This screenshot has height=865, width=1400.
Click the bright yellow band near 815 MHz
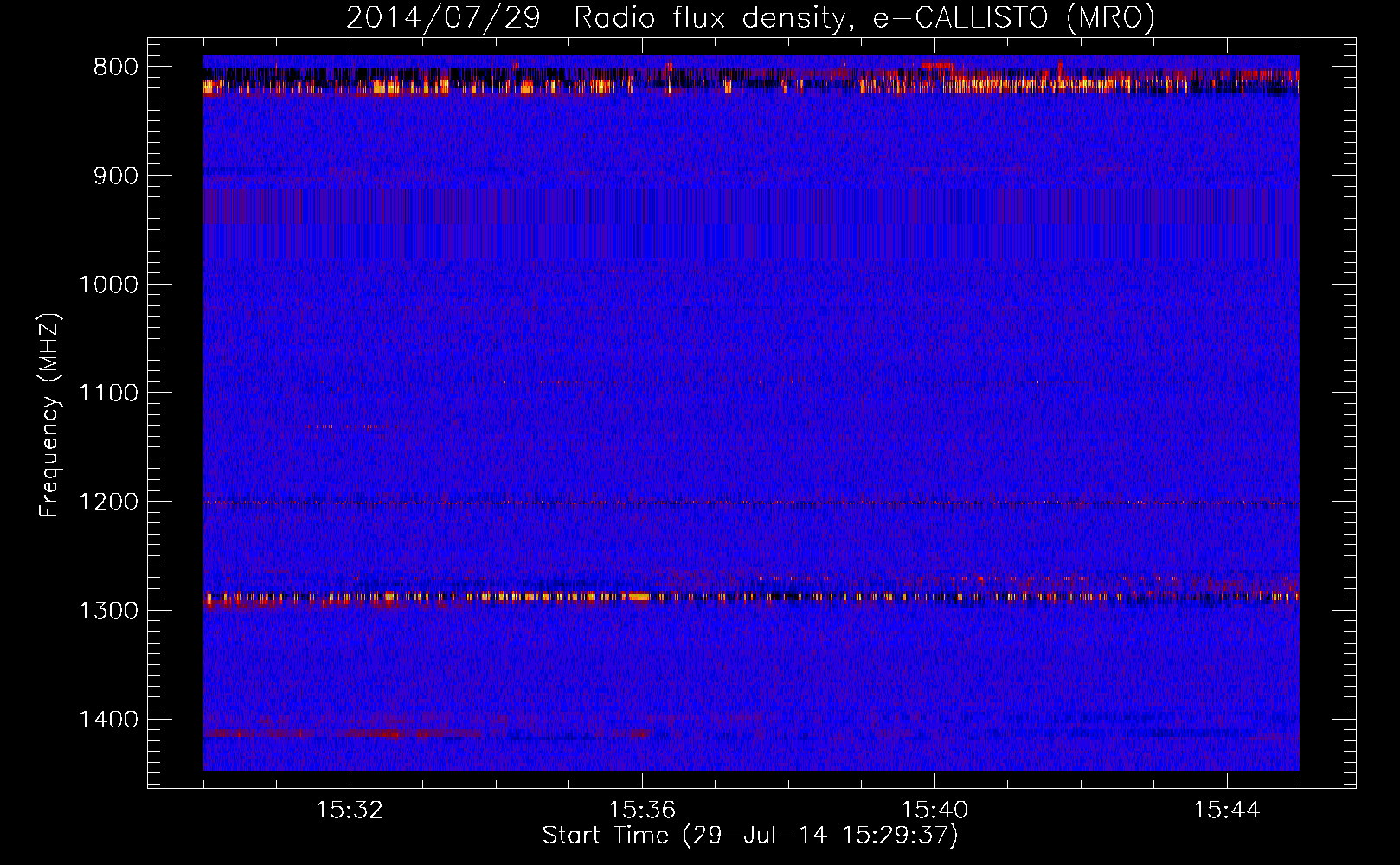click(x=751, y=85)
